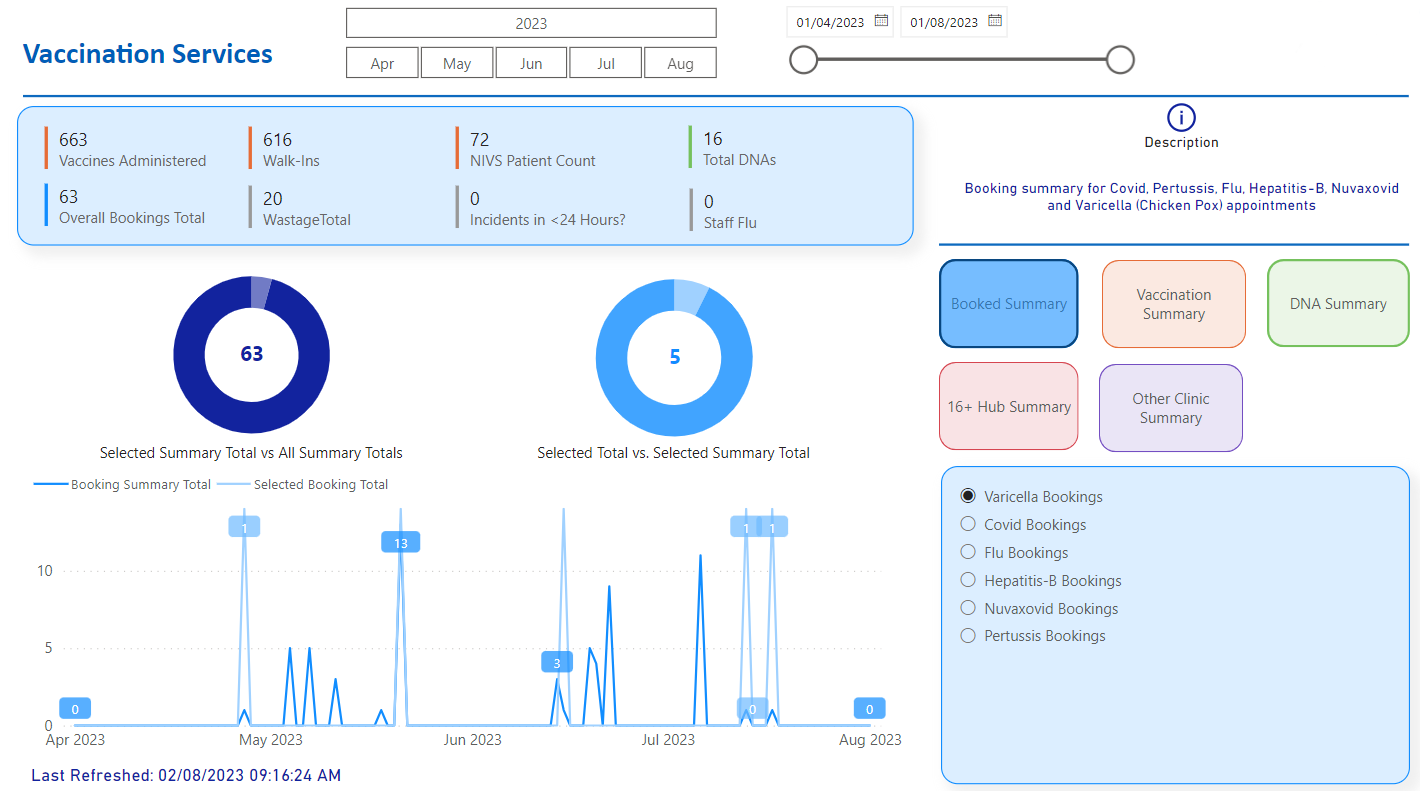This screenshot has height=791, width=1420.
Task: Open the end date calendar picker icon
Action: pos(995,21)
